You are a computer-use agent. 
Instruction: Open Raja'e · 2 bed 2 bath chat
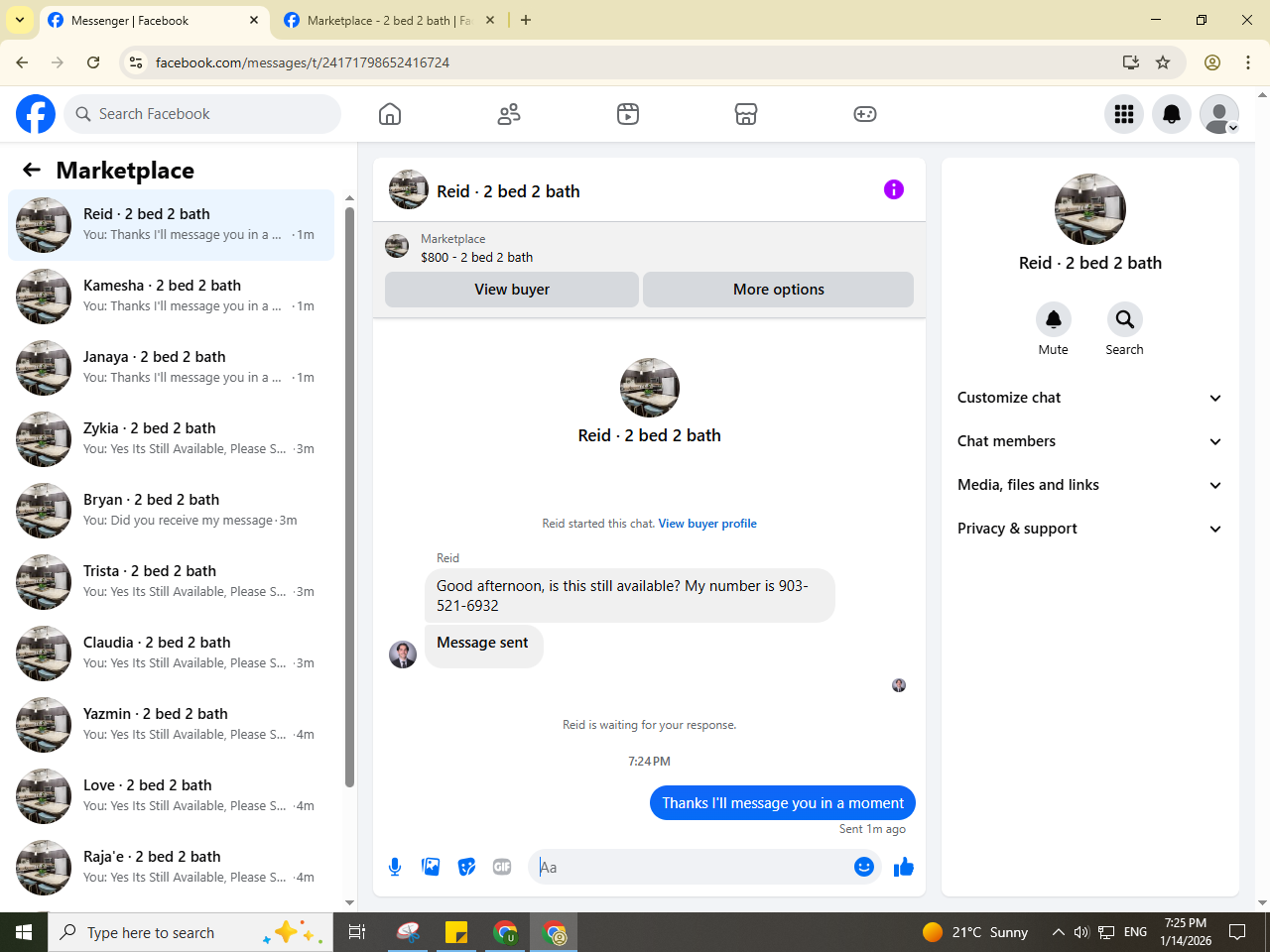coord(172,868)
